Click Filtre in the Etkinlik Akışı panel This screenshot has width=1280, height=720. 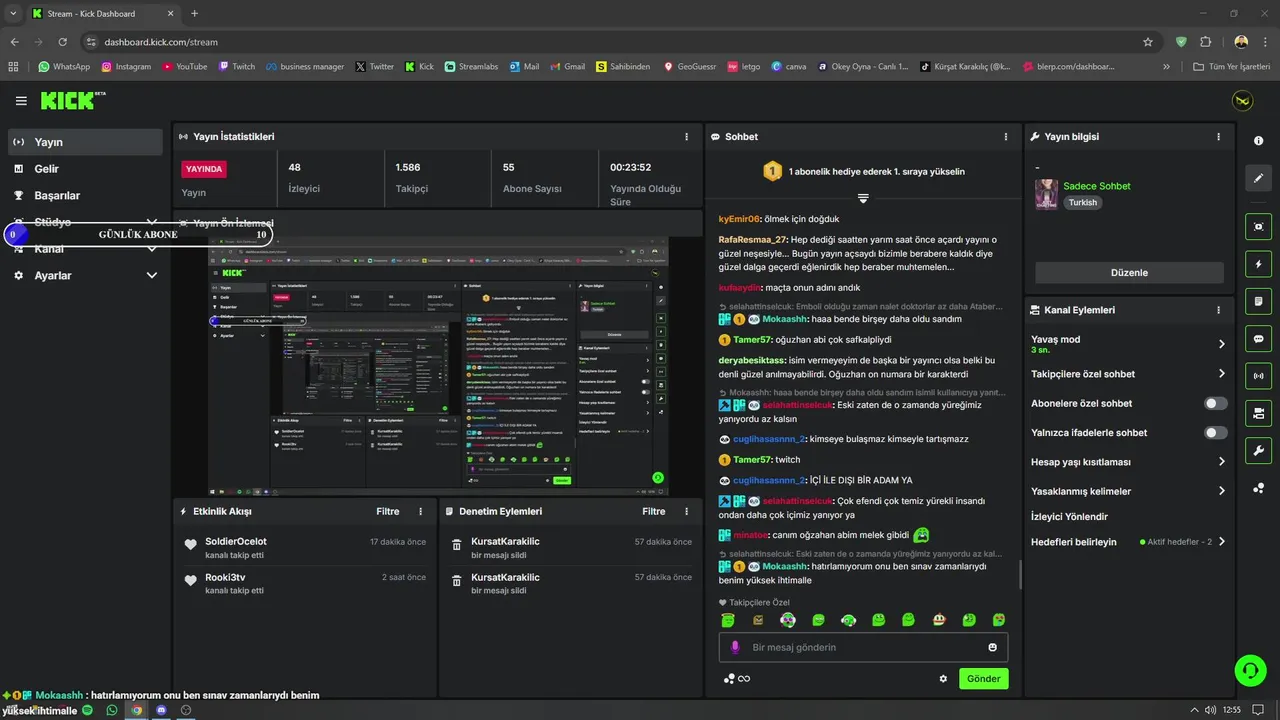pyautogui.click(x=387, y=511)
